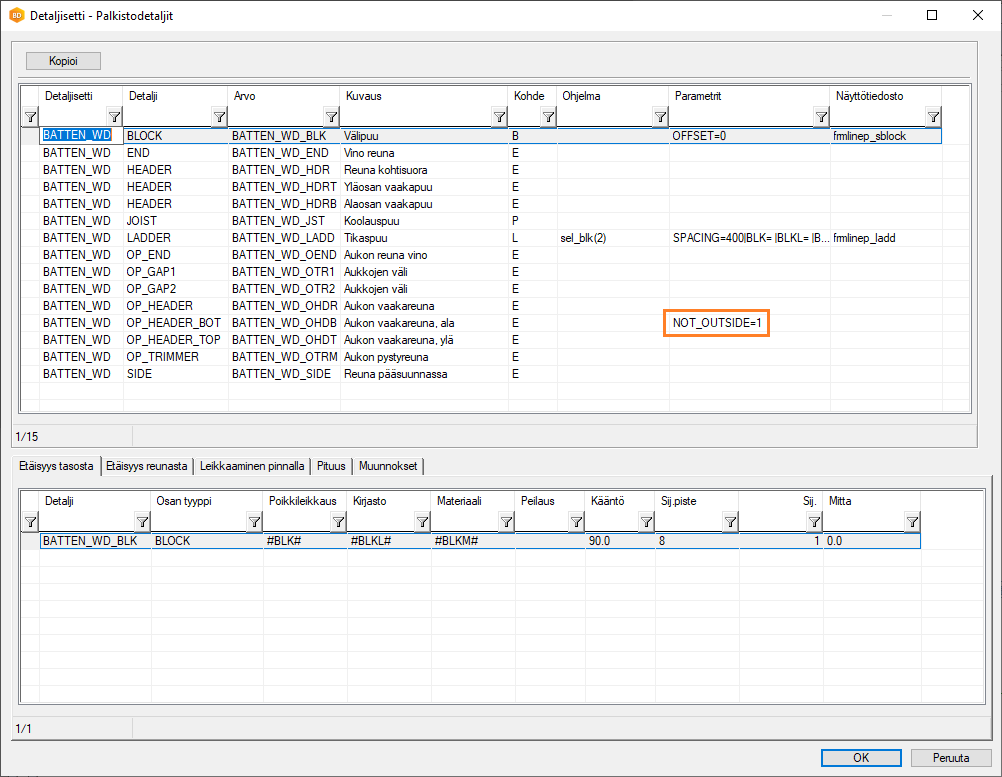The width and height of the screenshot is (1002, 777).
Task: Click the Parametrit column filter icon
Action: click(x=820, y=117)
